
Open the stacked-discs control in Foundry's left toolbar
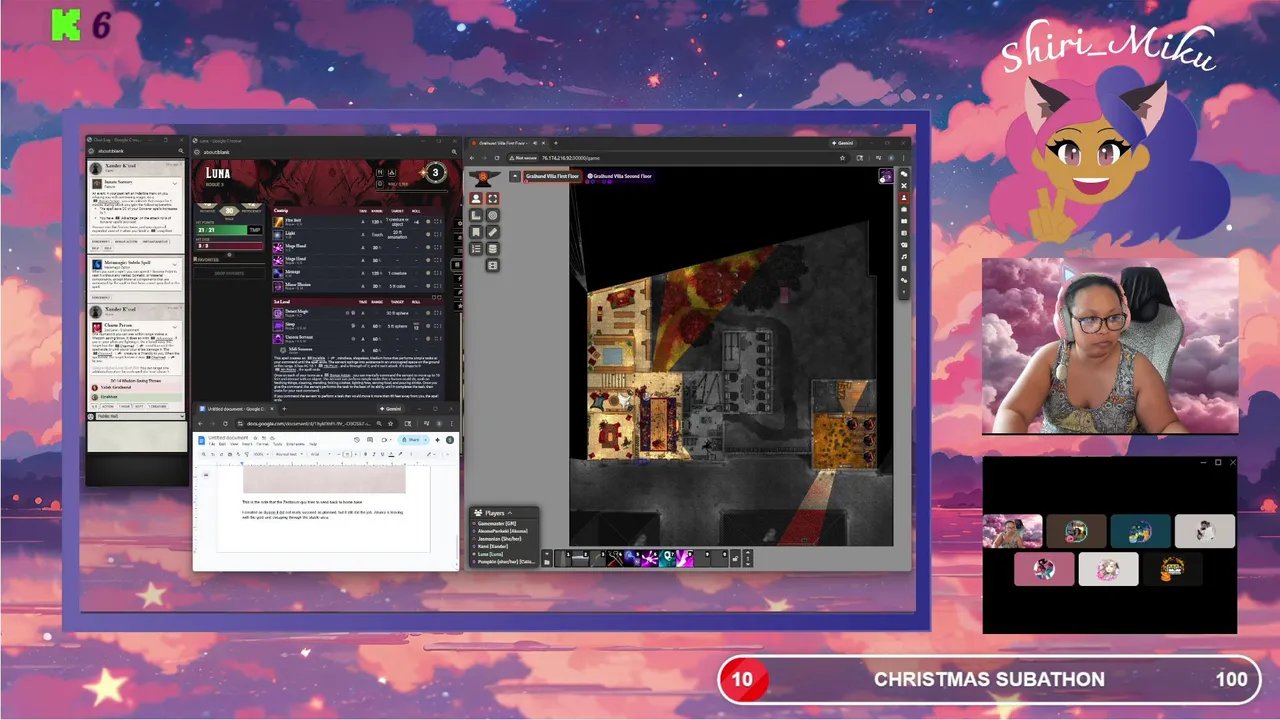click(493, 249)
